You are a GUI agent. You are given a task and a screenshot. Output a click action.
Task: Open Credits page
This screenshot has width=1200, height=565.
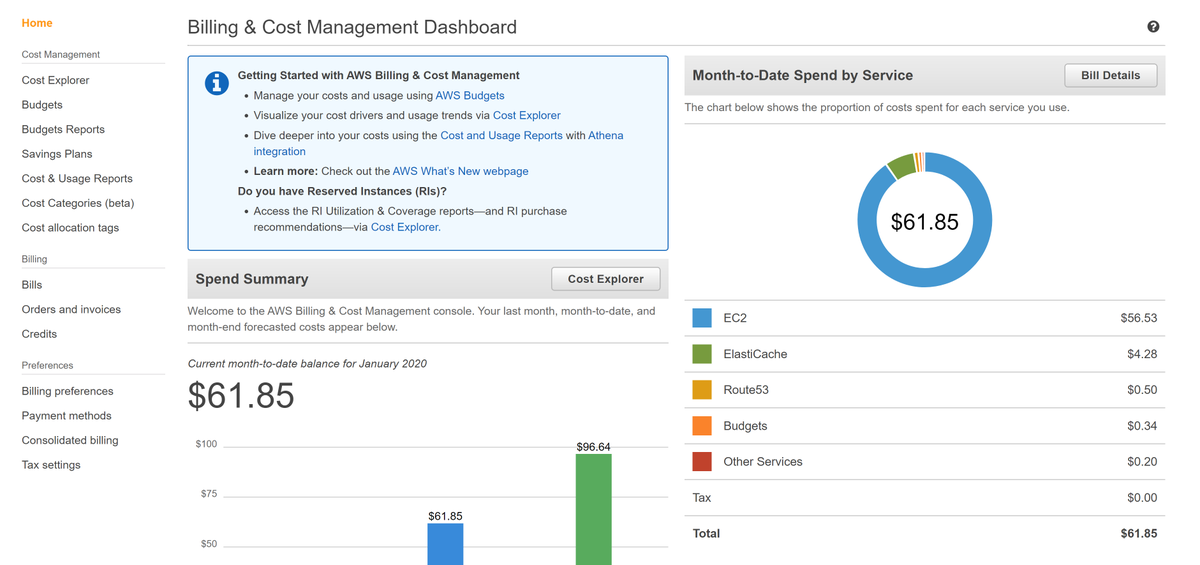39,334
